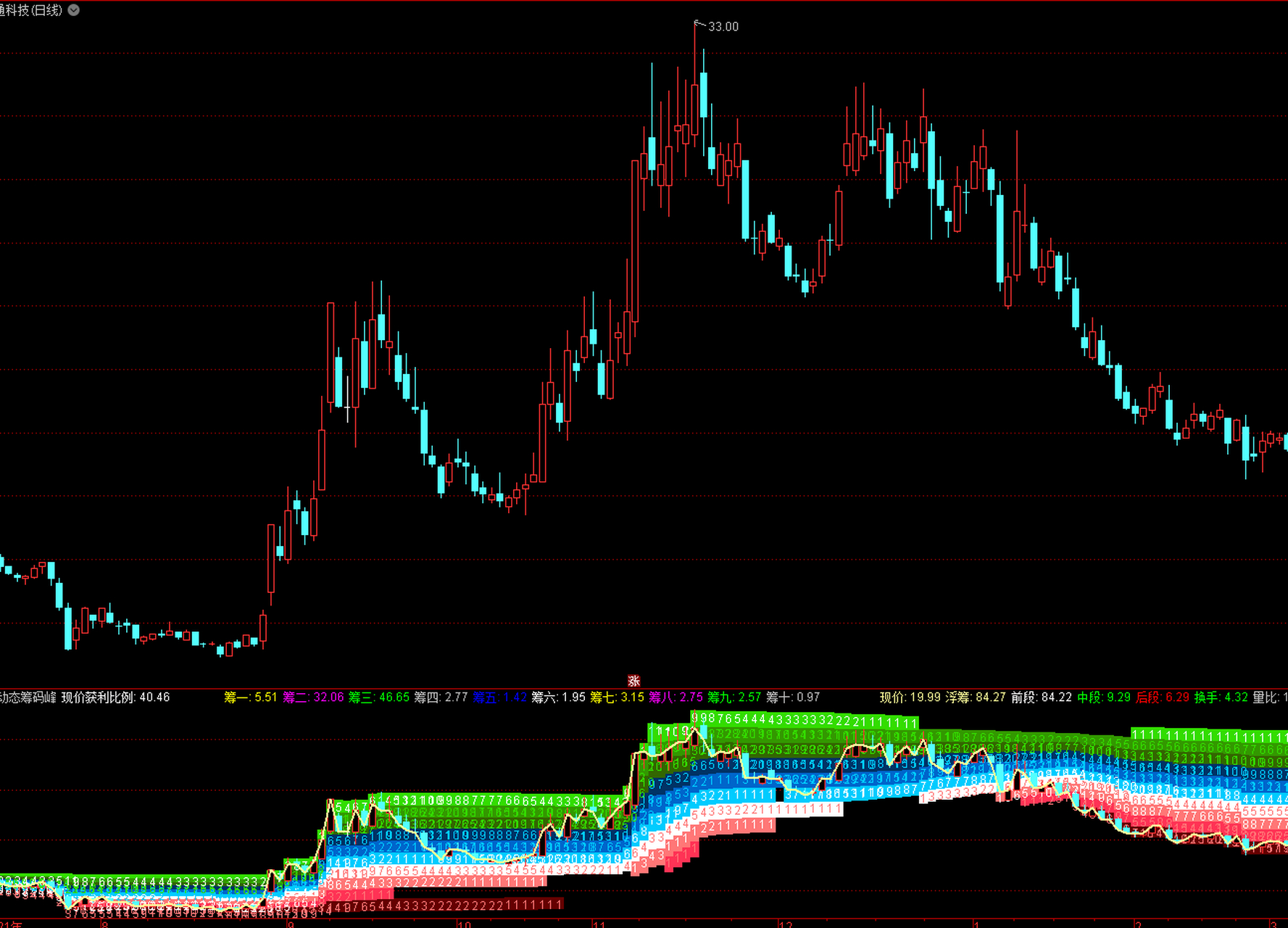The height and width of the screenshot is (928, 1288).
Task: Click the 筹一: 5.51 reading
Action: tap(251, 697)
